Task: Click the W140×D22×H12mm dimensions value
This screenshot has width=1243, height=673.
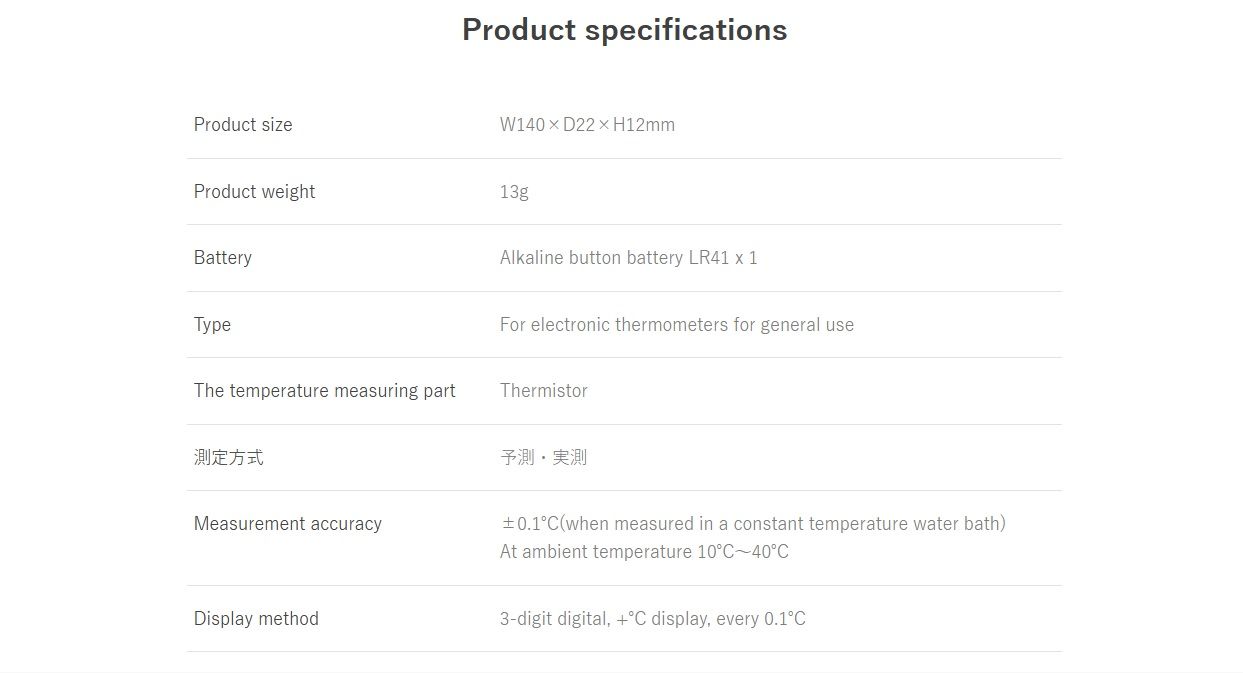Action: coord(587,125)
